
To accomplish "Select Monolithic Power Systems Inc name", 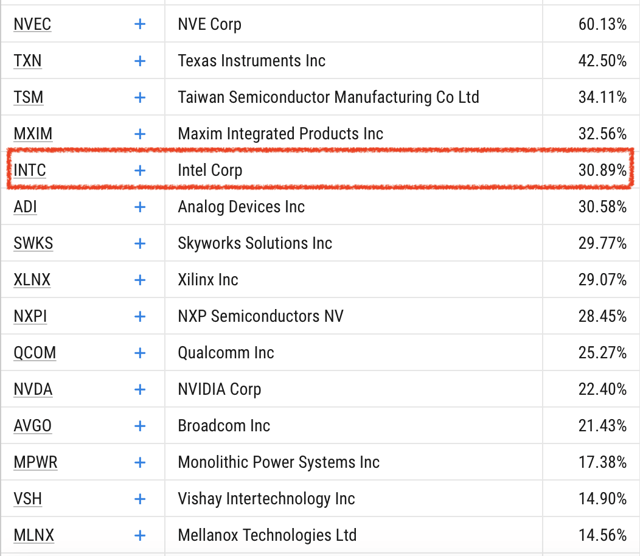I will (279, 463).
